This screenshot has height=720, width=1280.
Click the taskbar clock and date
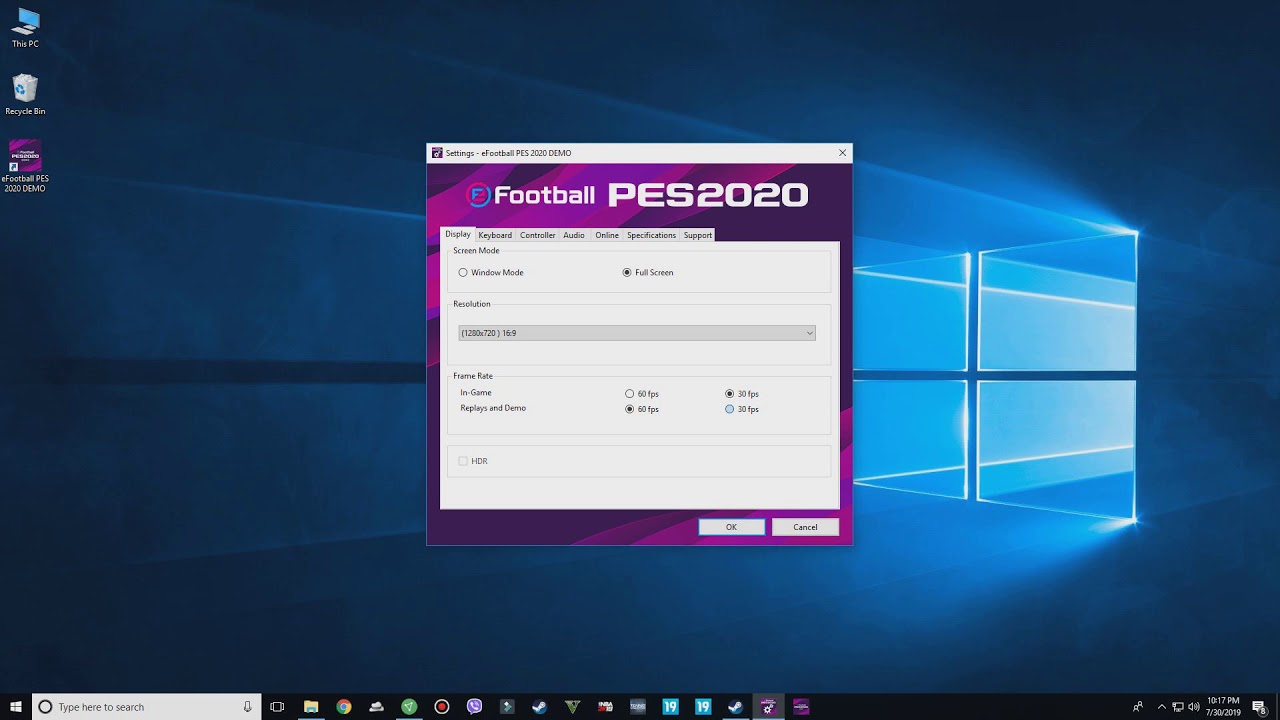tap(1223, 707)
